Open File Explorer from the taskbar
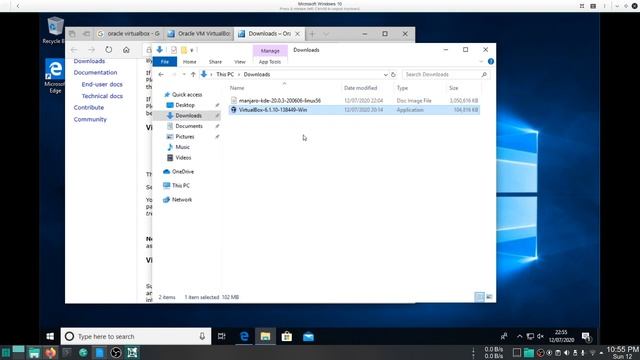Image resolution: width=640 pixels, height=360 pixels. [265, 336]
